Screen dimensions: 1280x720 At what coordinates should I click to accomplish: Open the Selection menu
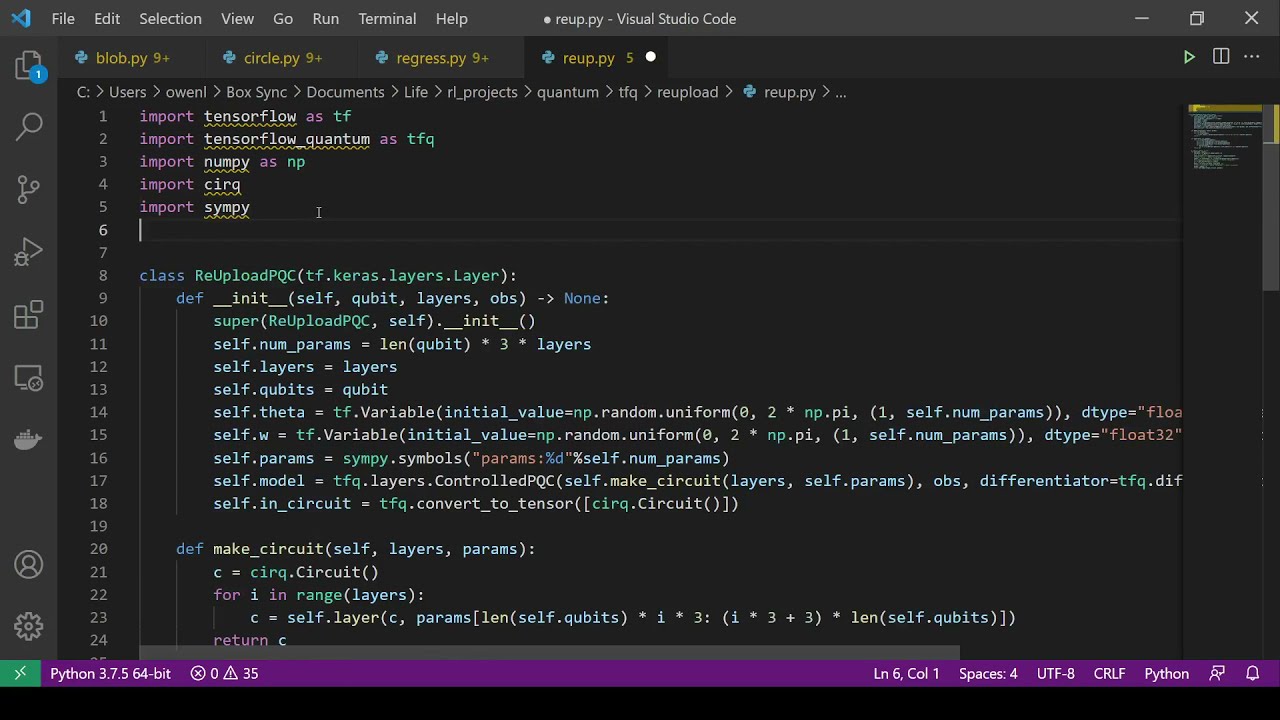(170, 18)
